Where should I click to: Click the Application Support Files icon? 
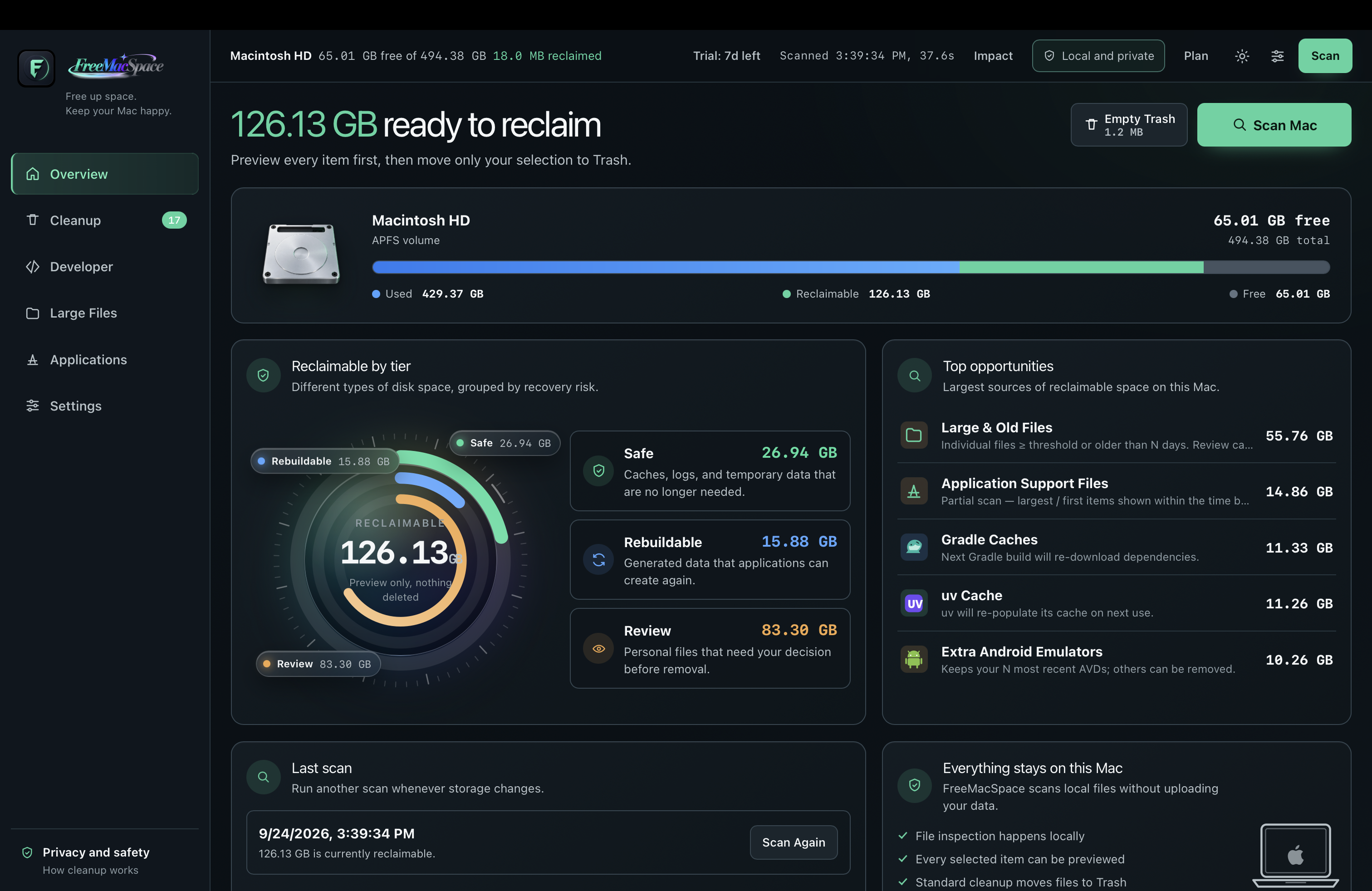point(914,491)
